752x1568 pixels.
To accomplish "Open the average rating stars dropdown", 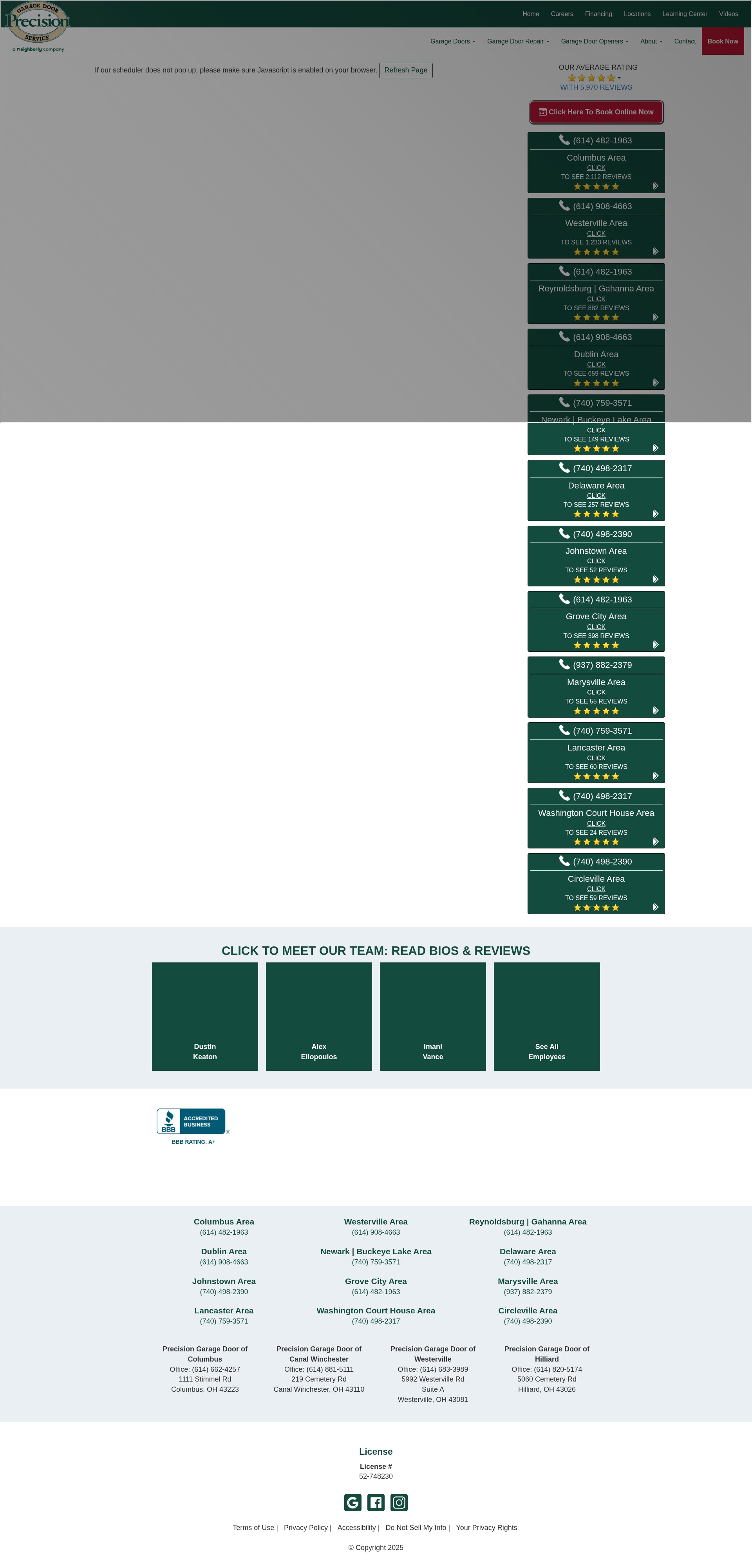I will pyautogui.click(x=594, y=78).
